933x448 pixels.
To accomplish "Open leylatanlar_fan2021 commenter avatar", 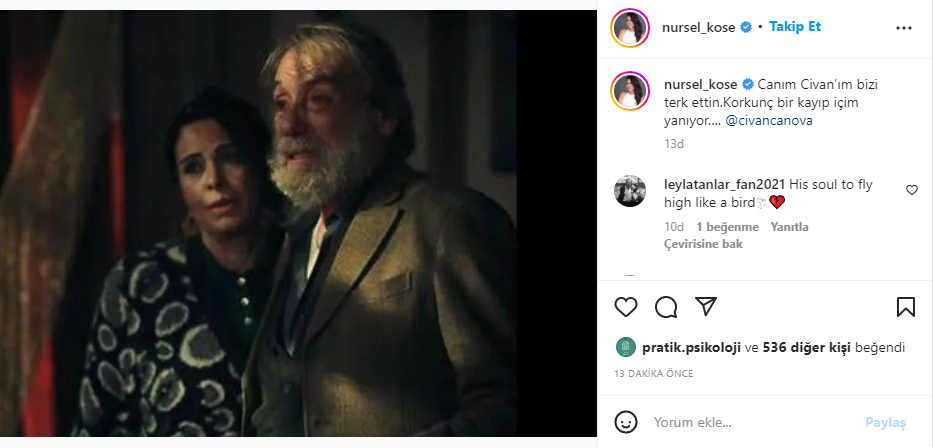I will [630, 191].
